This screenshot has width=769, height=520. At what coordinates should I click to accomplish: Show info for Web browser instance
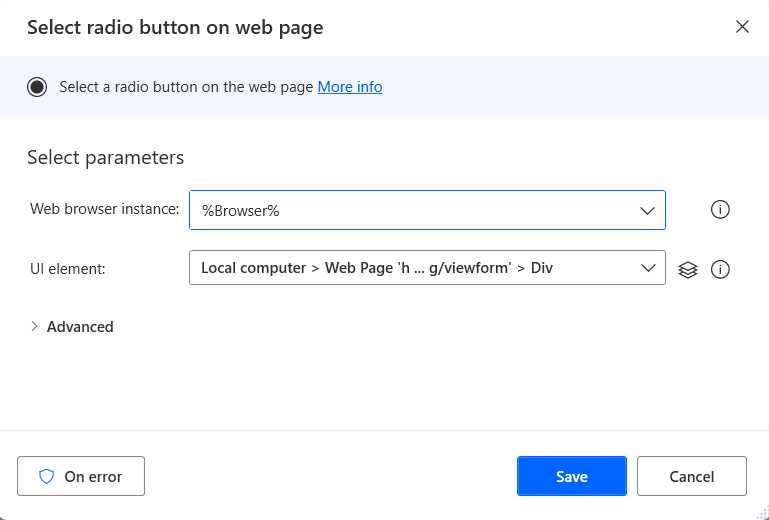(720, 209)
